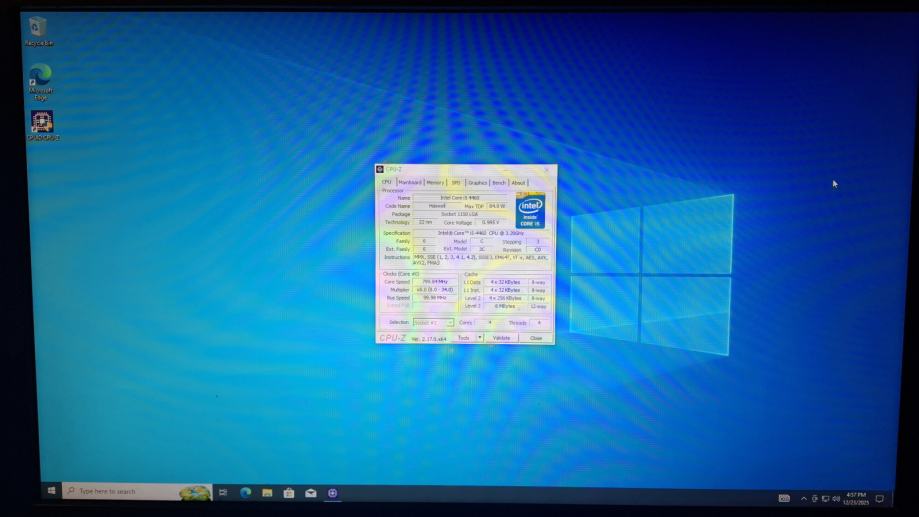Viewport: 919px width, 517px height.
Task: Click the Cores count value
Action: [x=490, y=322]
